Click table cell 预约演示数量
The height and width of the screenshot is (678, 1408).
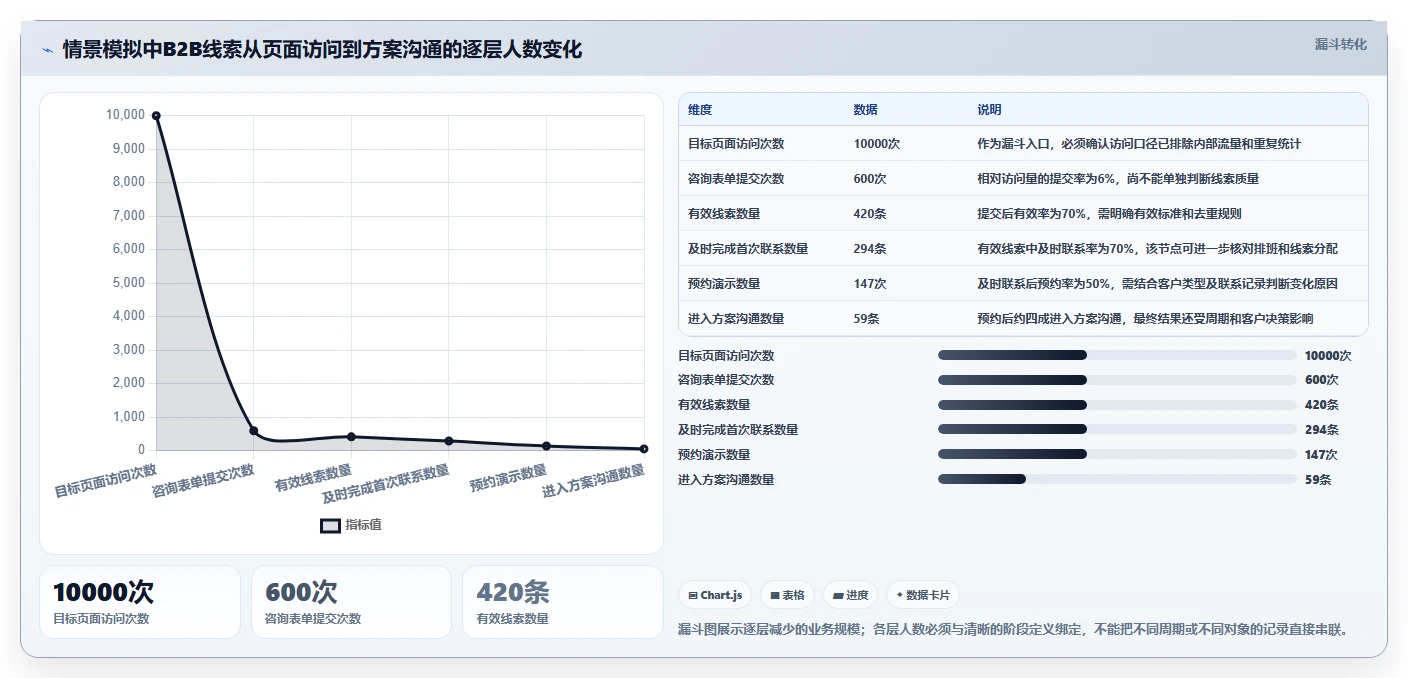coord(724,284)
